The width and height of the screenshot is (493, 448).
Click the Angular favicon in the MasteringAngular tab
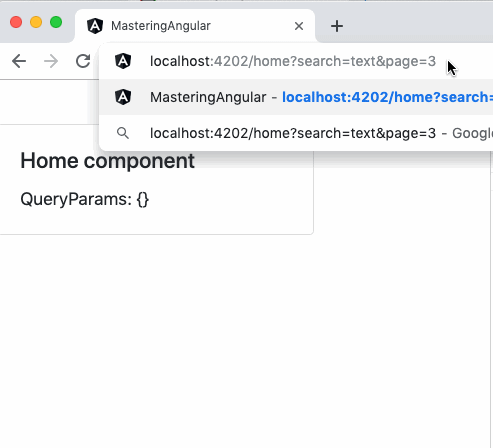[x=95, y=26]
